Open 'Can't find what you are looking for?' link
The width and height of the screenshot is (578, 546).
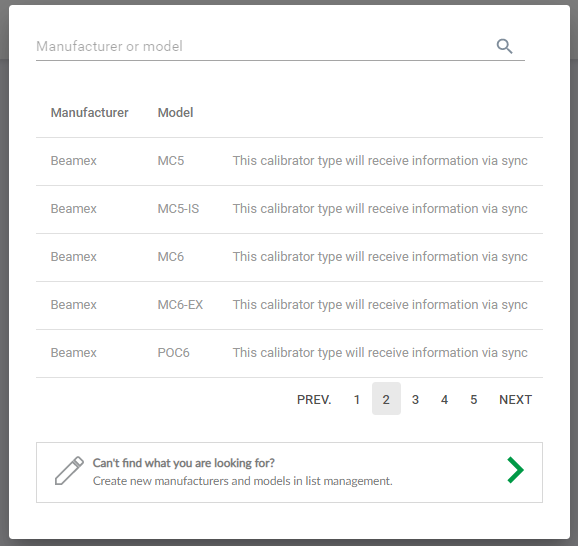pyautogui.click(x=184, y=463)
